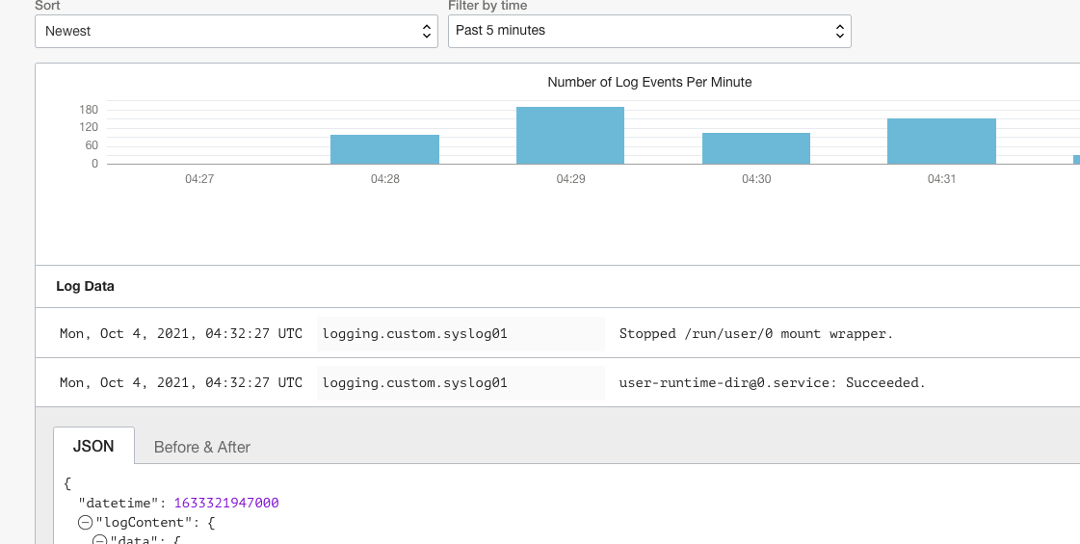Click the Log Data header

click(85, 286)
